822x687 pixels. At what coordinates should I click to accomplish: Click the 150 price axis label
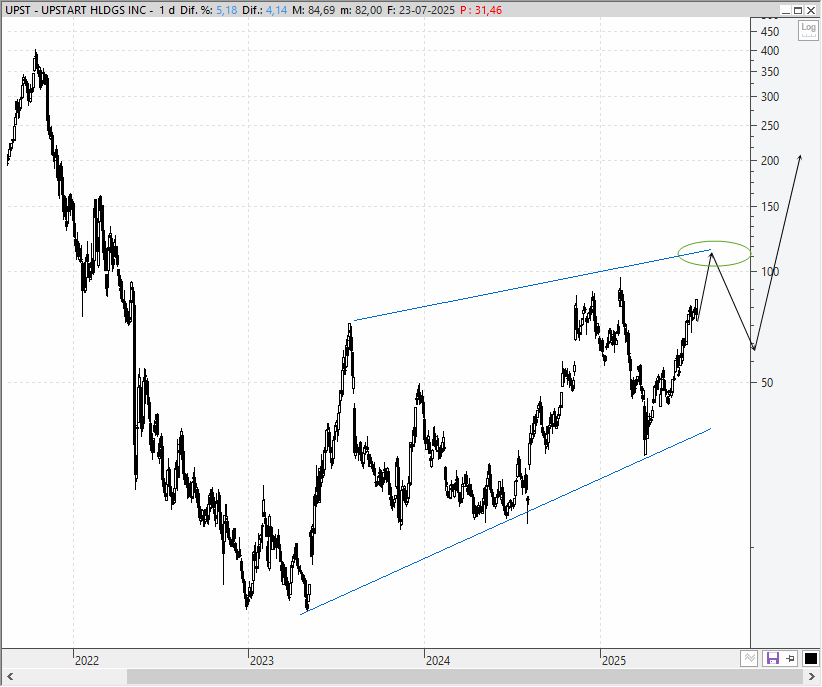pos(770,207)
